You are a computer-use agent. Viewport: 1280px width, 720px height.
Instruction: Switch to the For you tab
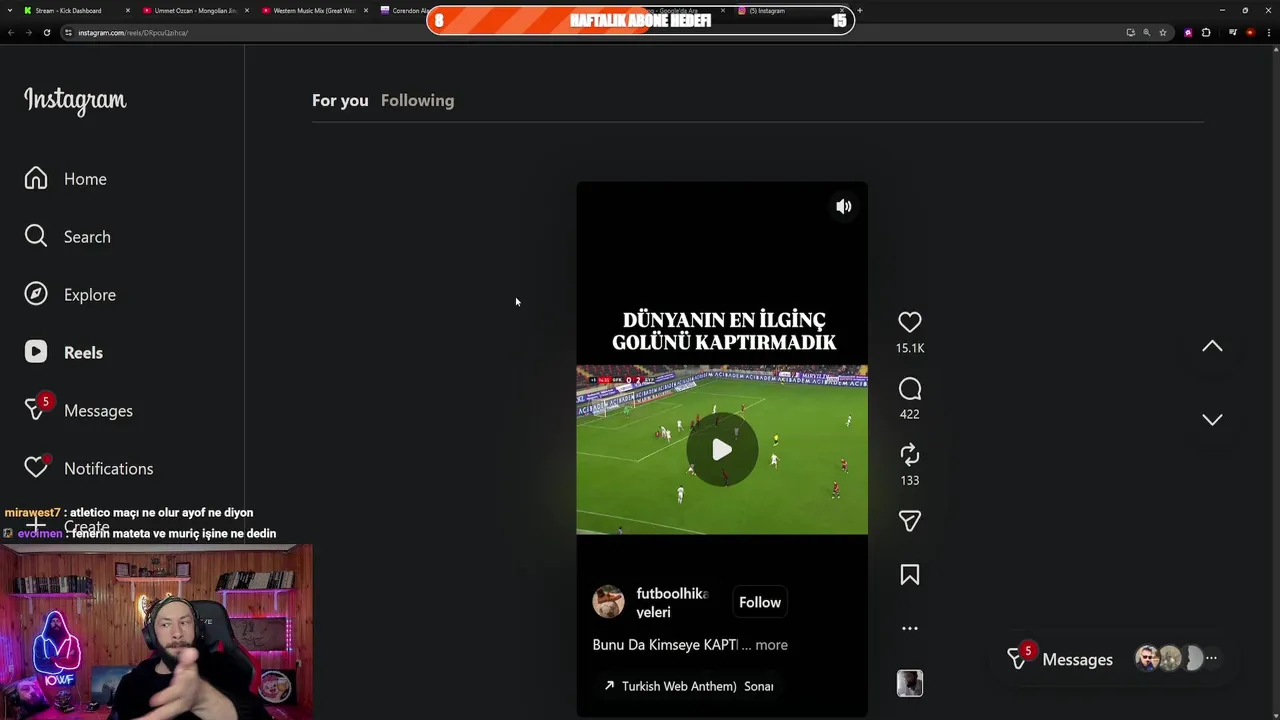pos(340,100)
